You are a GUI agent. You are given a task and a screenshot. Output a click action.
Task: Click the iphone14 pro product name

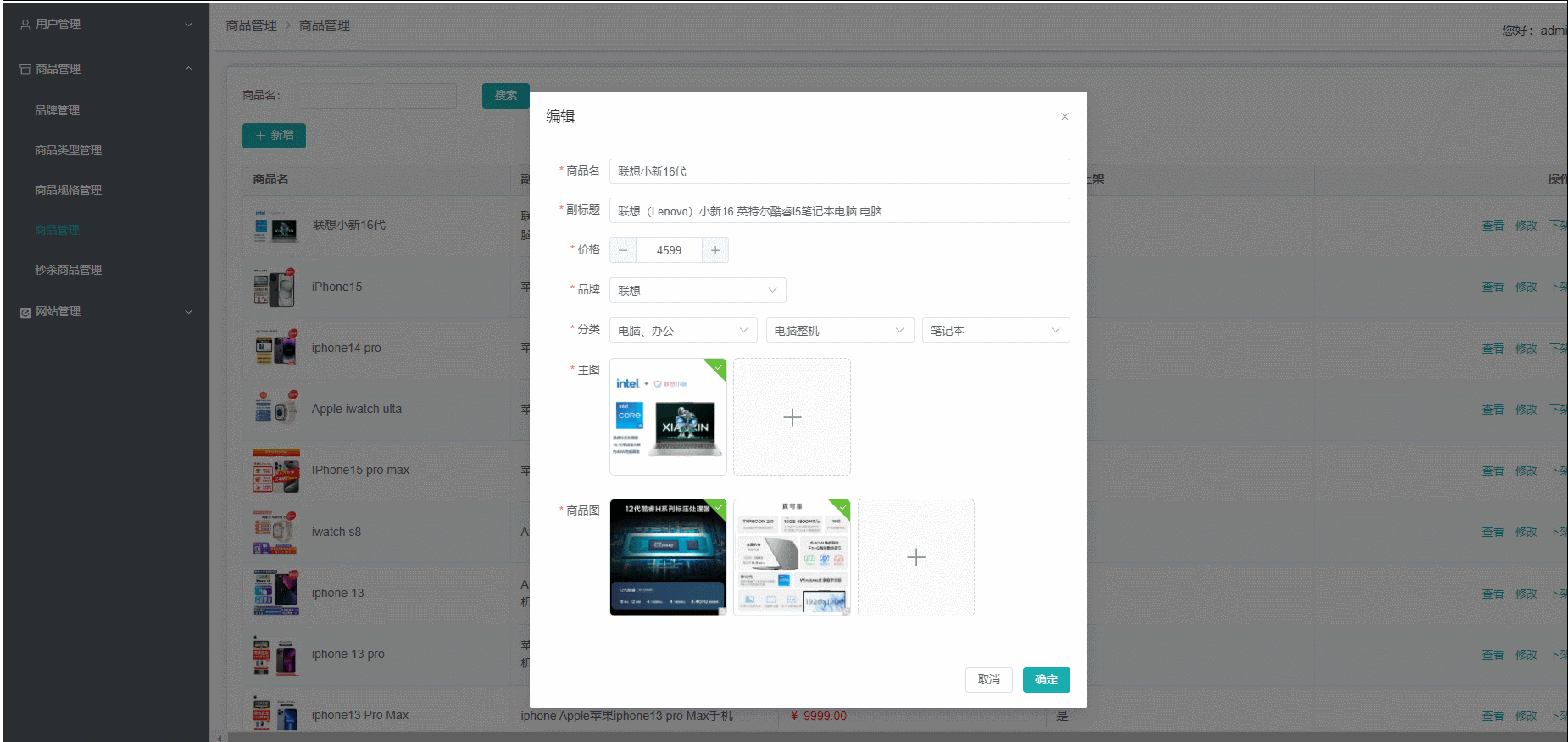346,348
